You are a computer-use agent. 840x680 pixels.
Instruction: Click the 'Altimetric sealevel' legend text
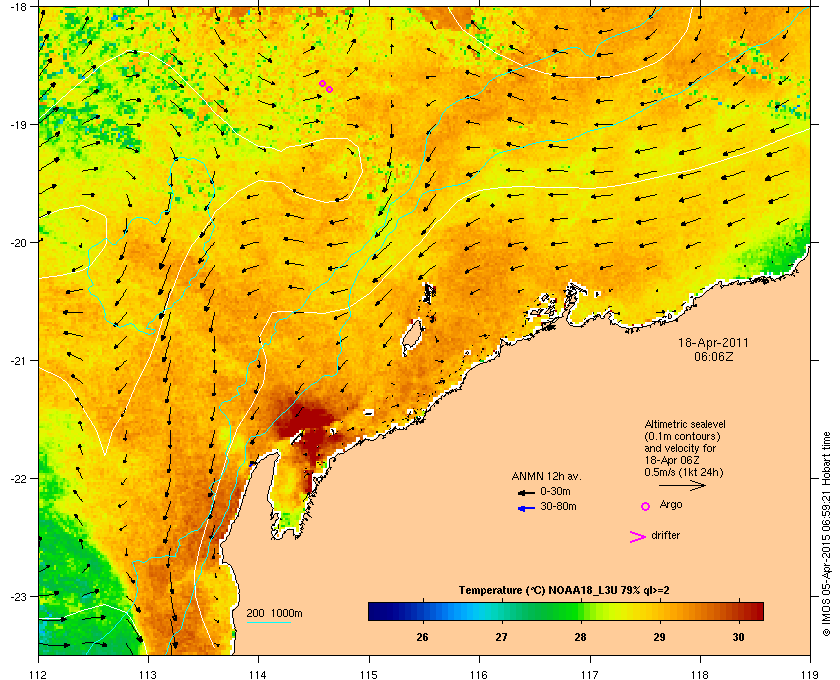[685, 424]
